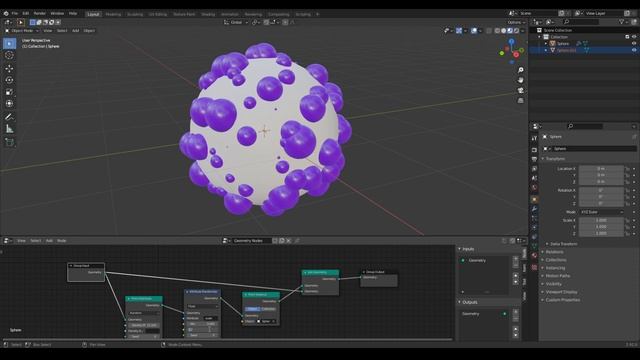Select Geometry entry in Inputs list
This screenshot has height=360, width=640.
484,260
